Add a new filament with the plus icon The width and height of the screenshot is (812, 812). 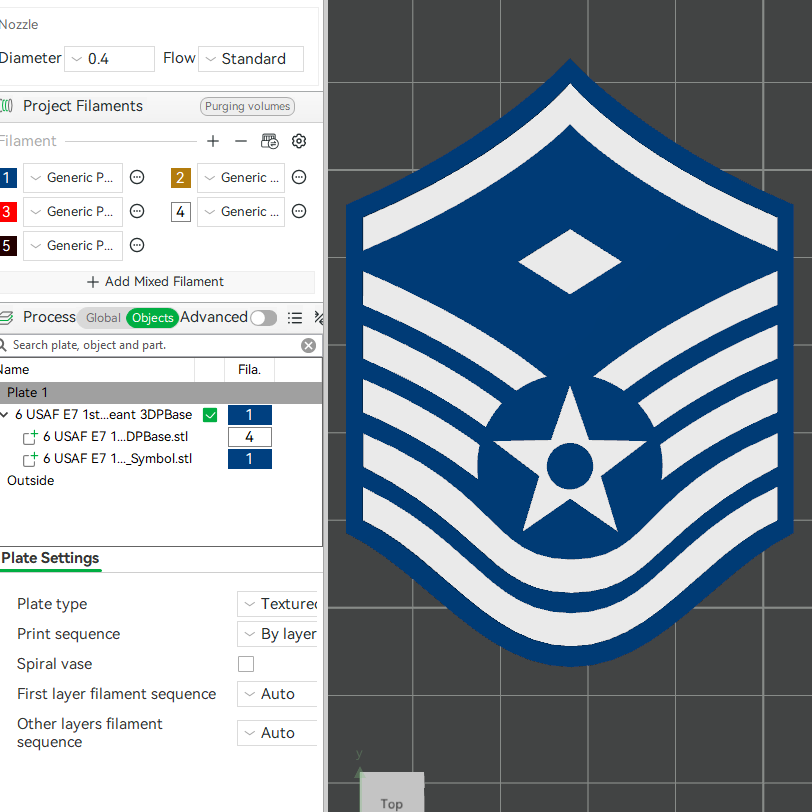pyautogui.click(x=213, y=141)
